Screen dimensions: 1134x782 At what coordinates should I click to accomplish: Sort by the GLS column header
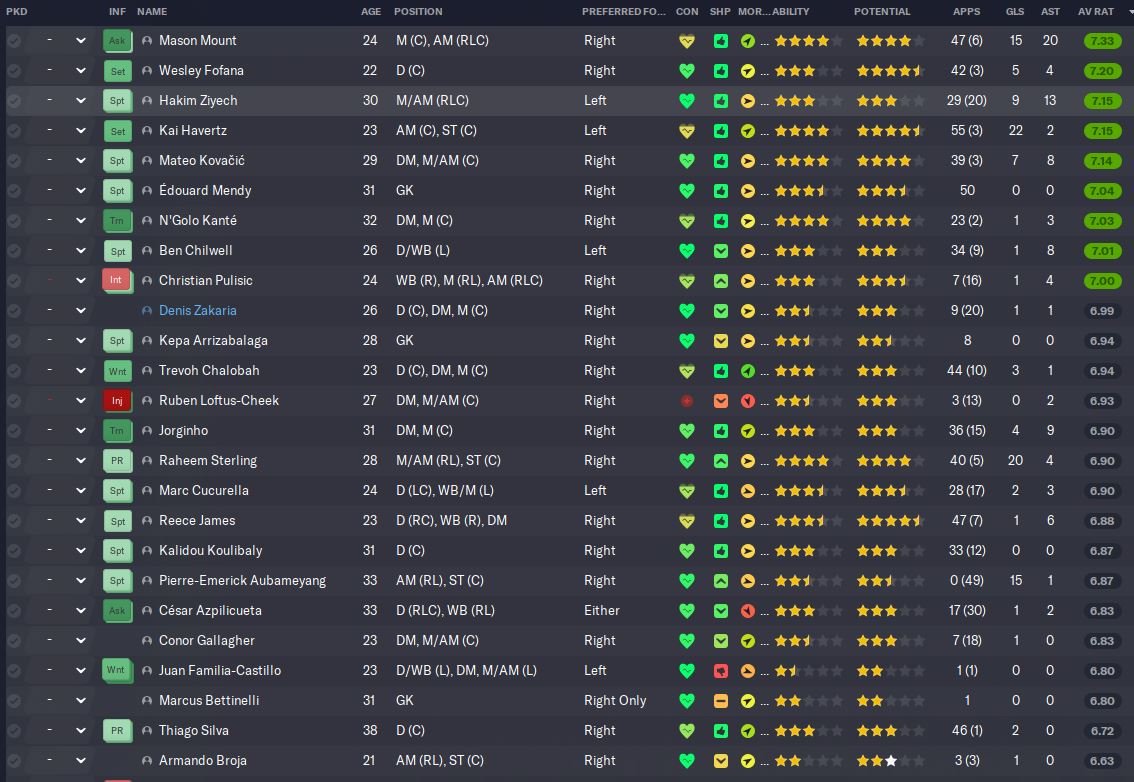tap(1015, 12)
